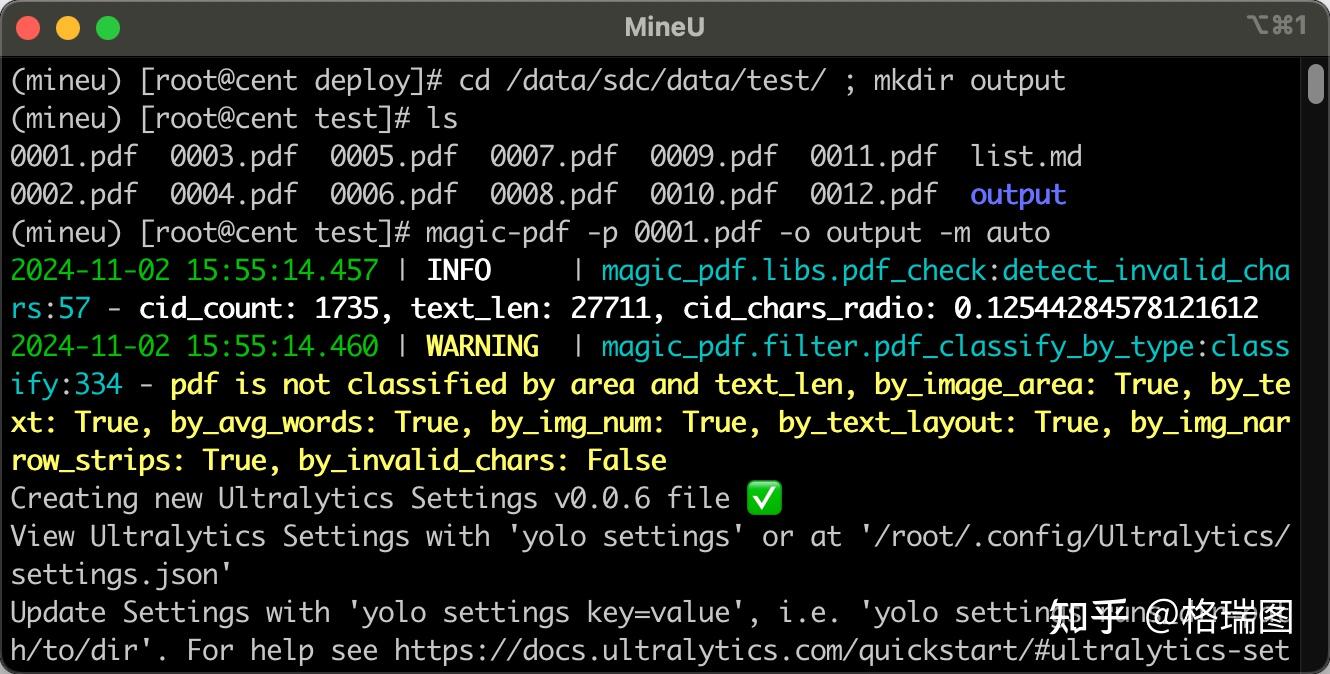Click the green full-screen window button
The width and height of the screenshot is (1330, 674).
107,28
